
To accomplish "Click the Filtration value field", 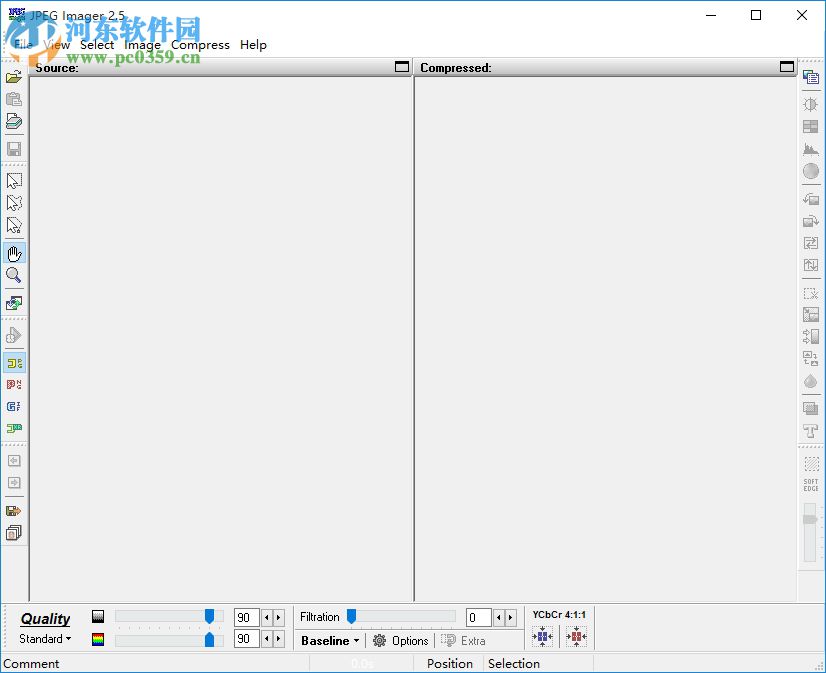I will coord(478,617).
